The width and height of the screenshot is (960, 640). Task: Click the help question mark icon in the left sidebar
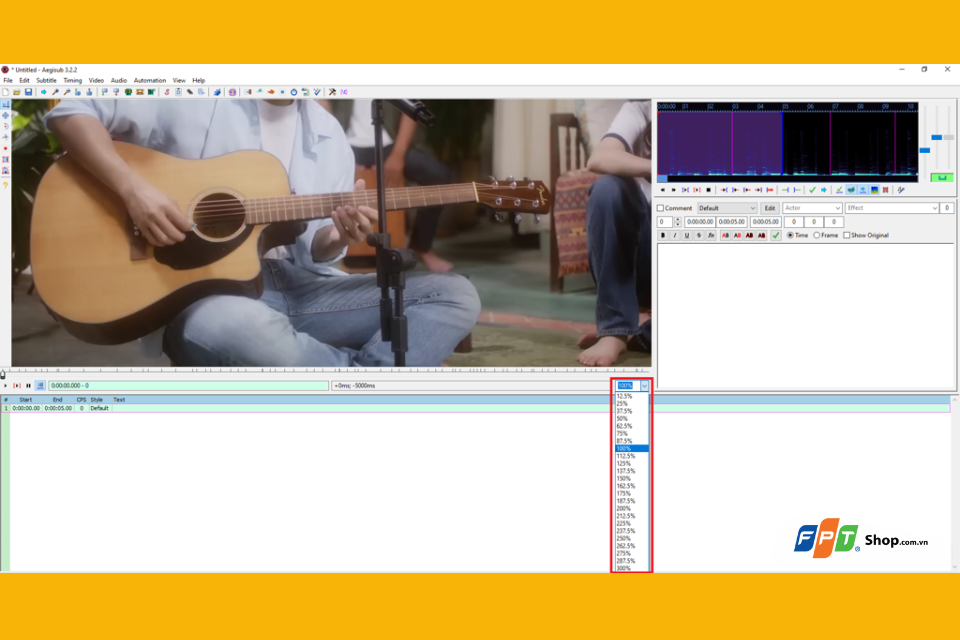point(6,185)
